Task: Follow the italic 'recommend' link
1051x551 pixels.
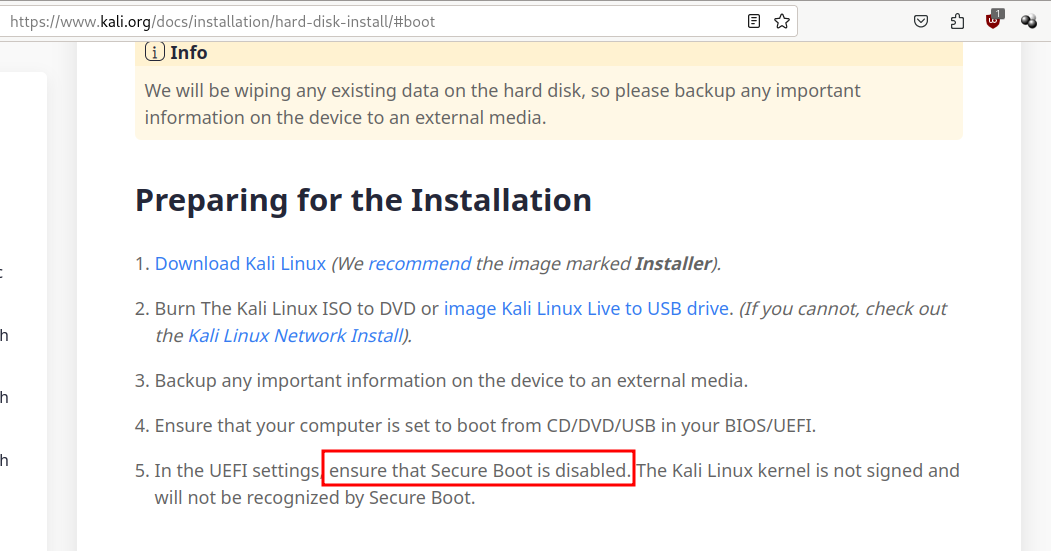Action: pos(419,263)
